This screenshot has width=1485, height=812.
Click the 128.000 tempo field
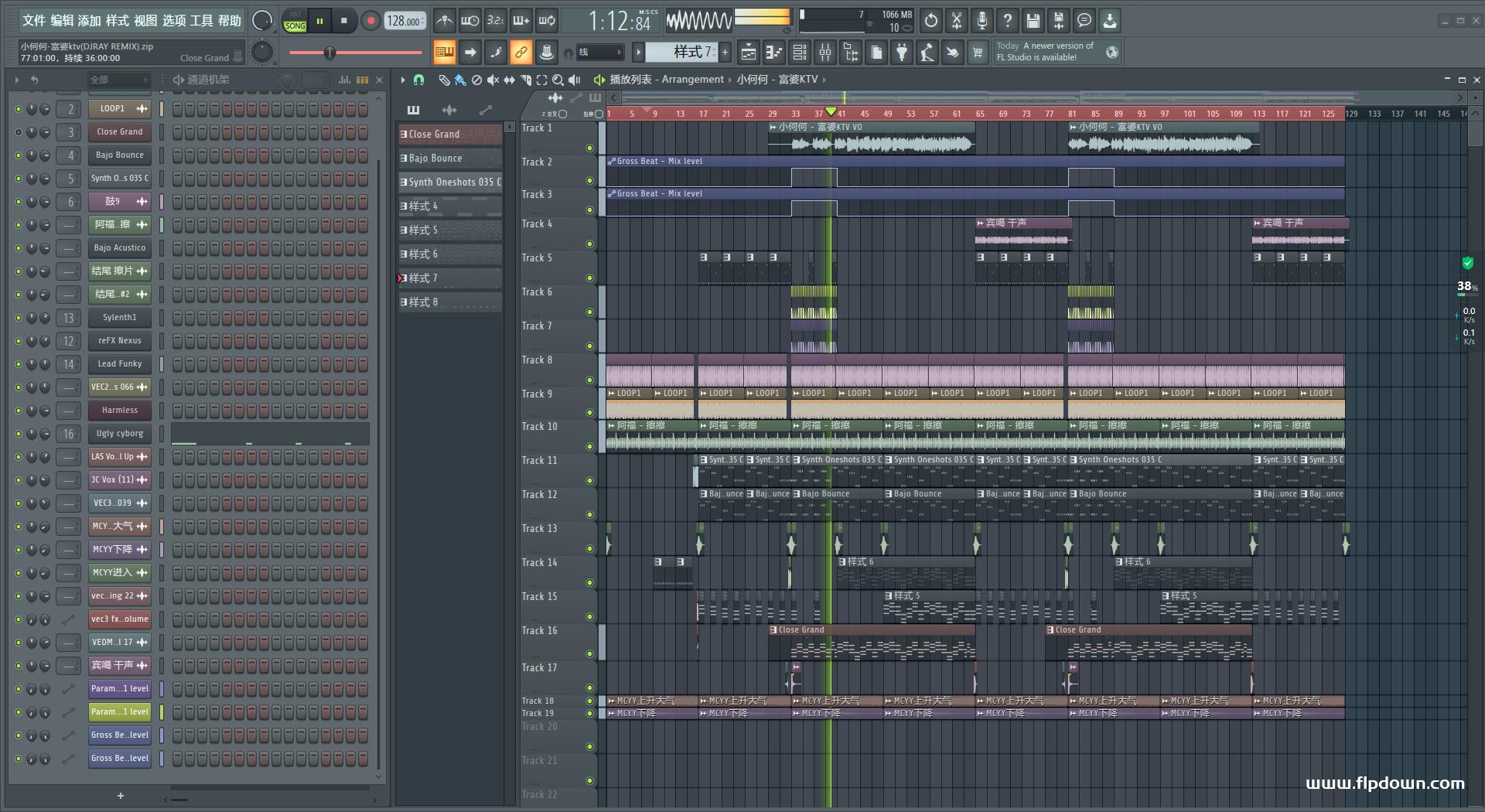point(404,21)
